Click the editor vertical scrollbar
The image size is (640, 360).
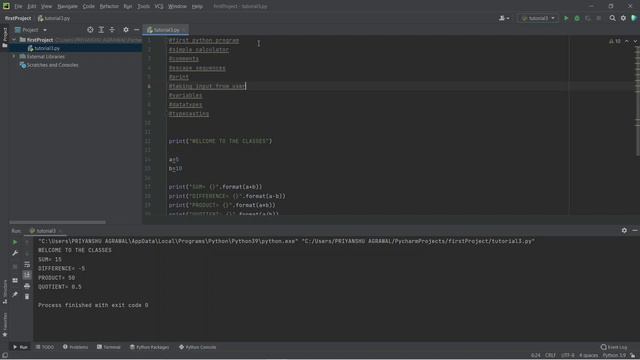(638, 102)
